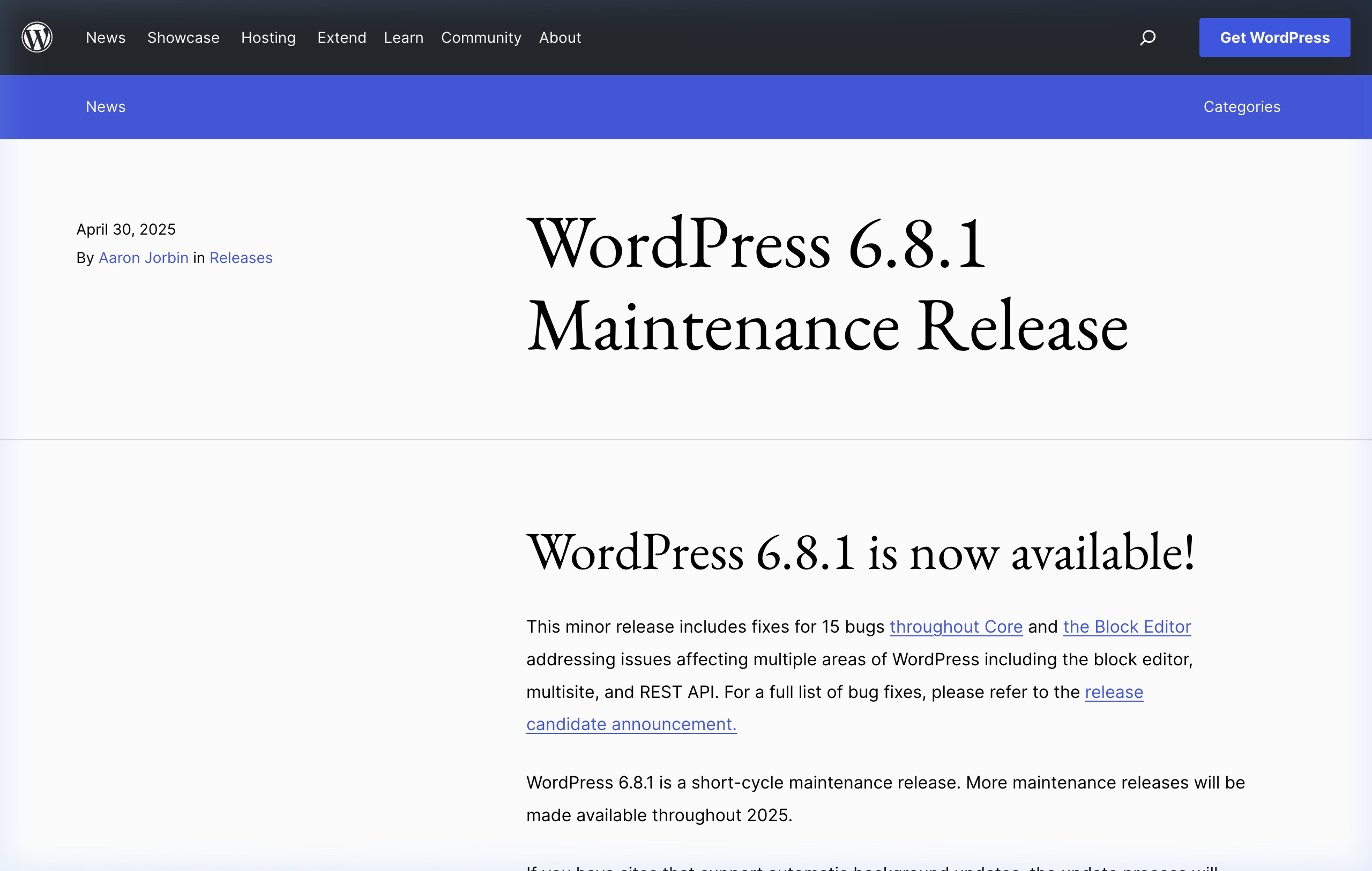Open the search magnifier icon
Image resolution: width=1372 pixels, height=871 pixels.
[1147, 37]
